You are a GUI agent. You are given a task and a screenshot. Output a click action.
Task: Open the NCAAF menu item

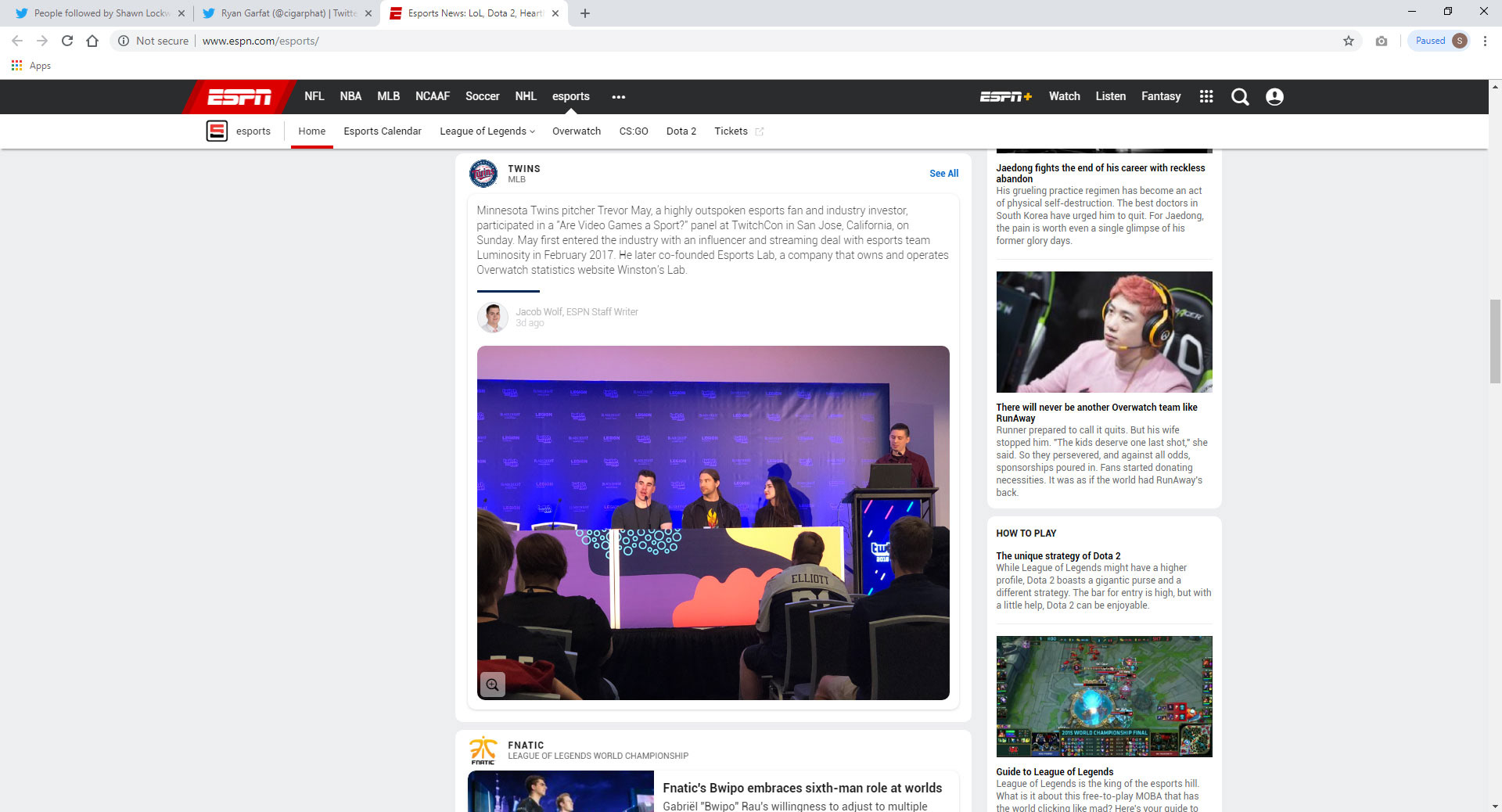433,96
